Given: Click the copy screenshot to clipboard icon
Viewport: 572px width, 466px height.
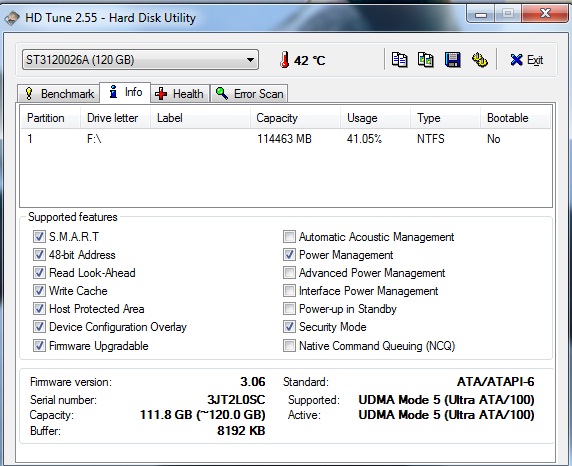Looking at the screenshot, I should pos(425,60).
